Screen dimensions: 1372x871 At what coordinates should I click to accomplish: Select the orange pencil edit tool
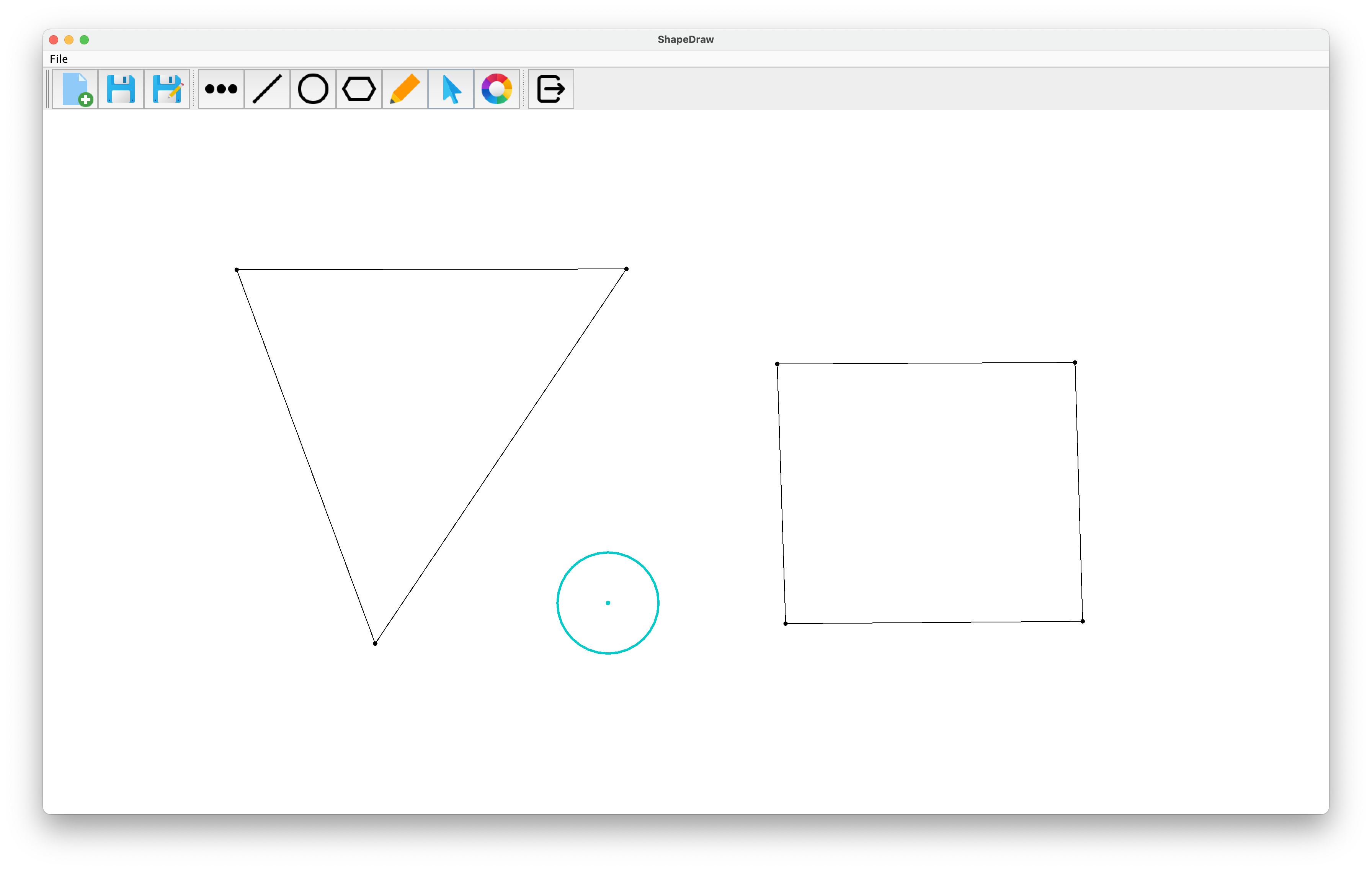pyautogui.click(x=405, y=89)
